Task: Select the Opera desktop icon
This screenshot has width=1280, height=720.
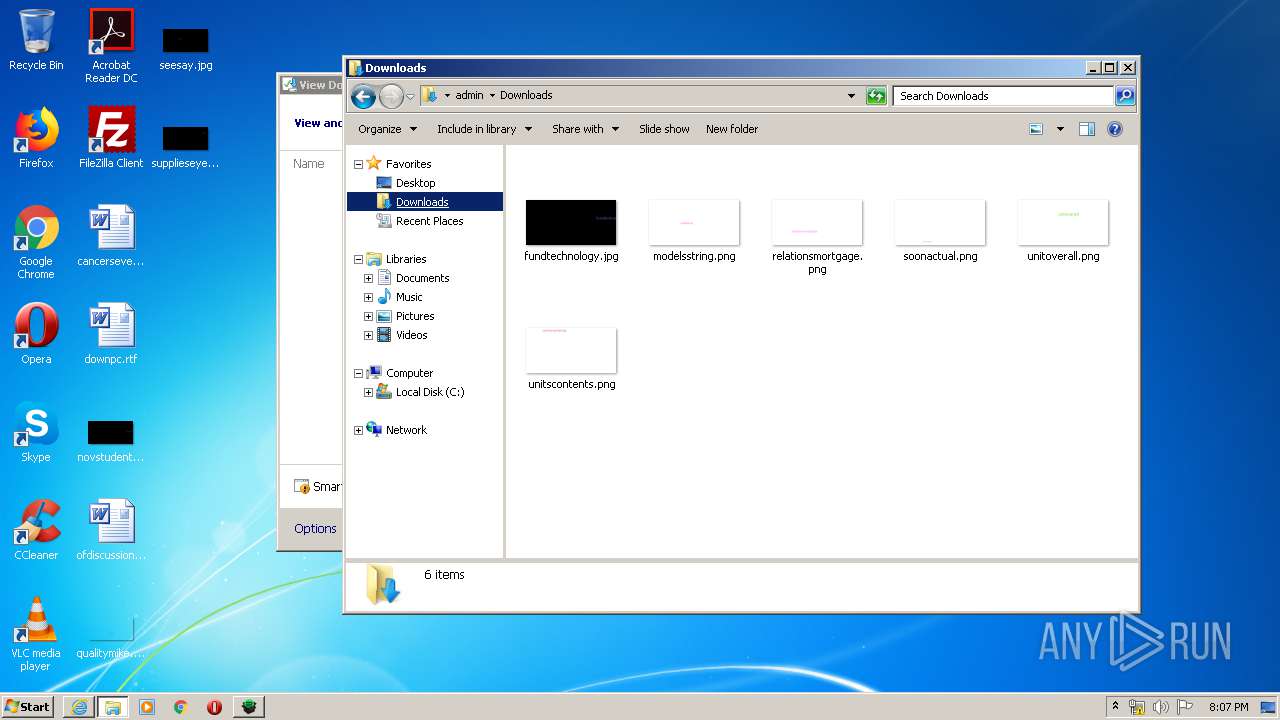Action: point(36,334)
